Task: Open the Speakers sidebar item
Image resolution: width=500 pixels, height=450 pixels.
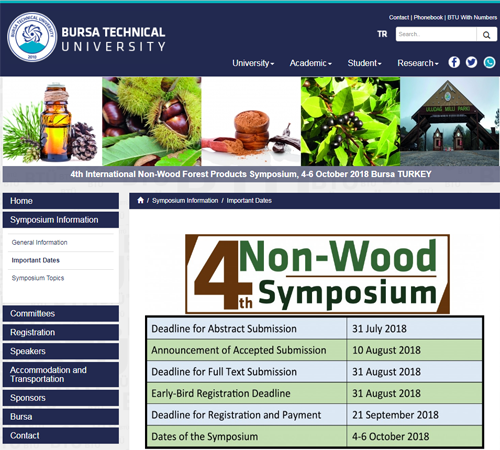Action: (x=61, y=351)
